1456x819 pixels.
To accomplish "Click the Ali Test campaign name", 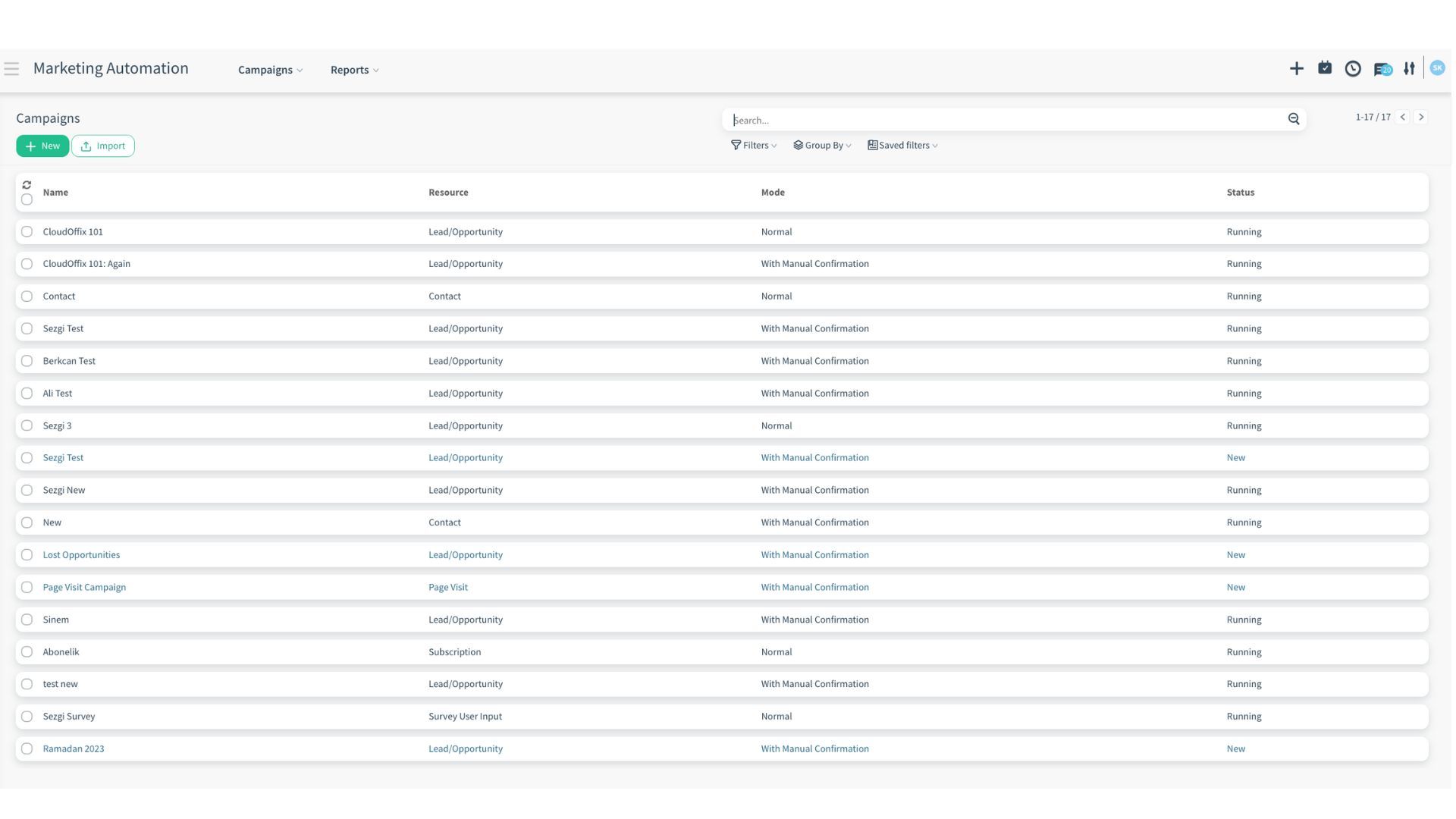I will pos(58,394).
